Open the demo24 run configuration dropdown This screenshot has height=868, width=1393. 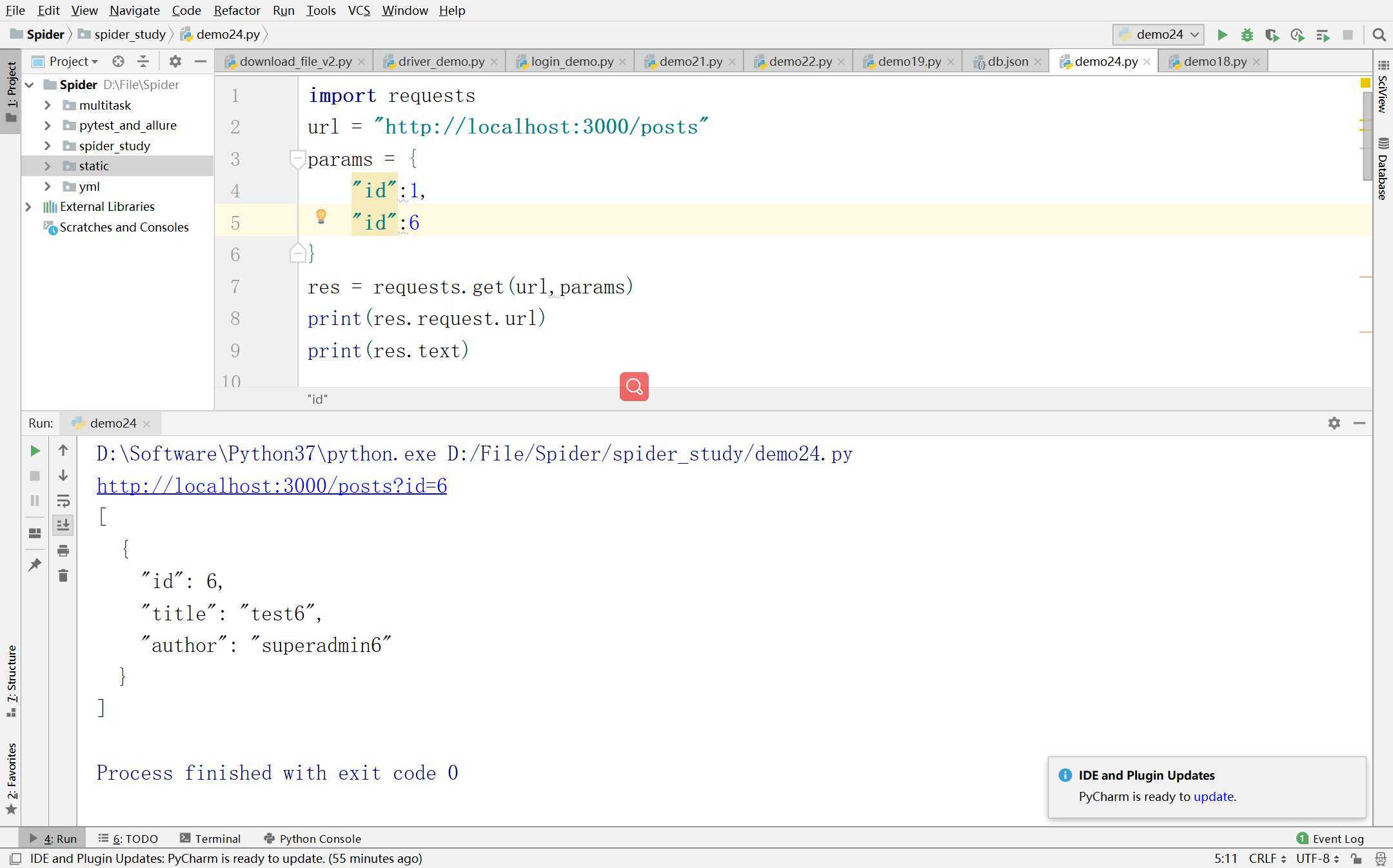coord(1158,35)
